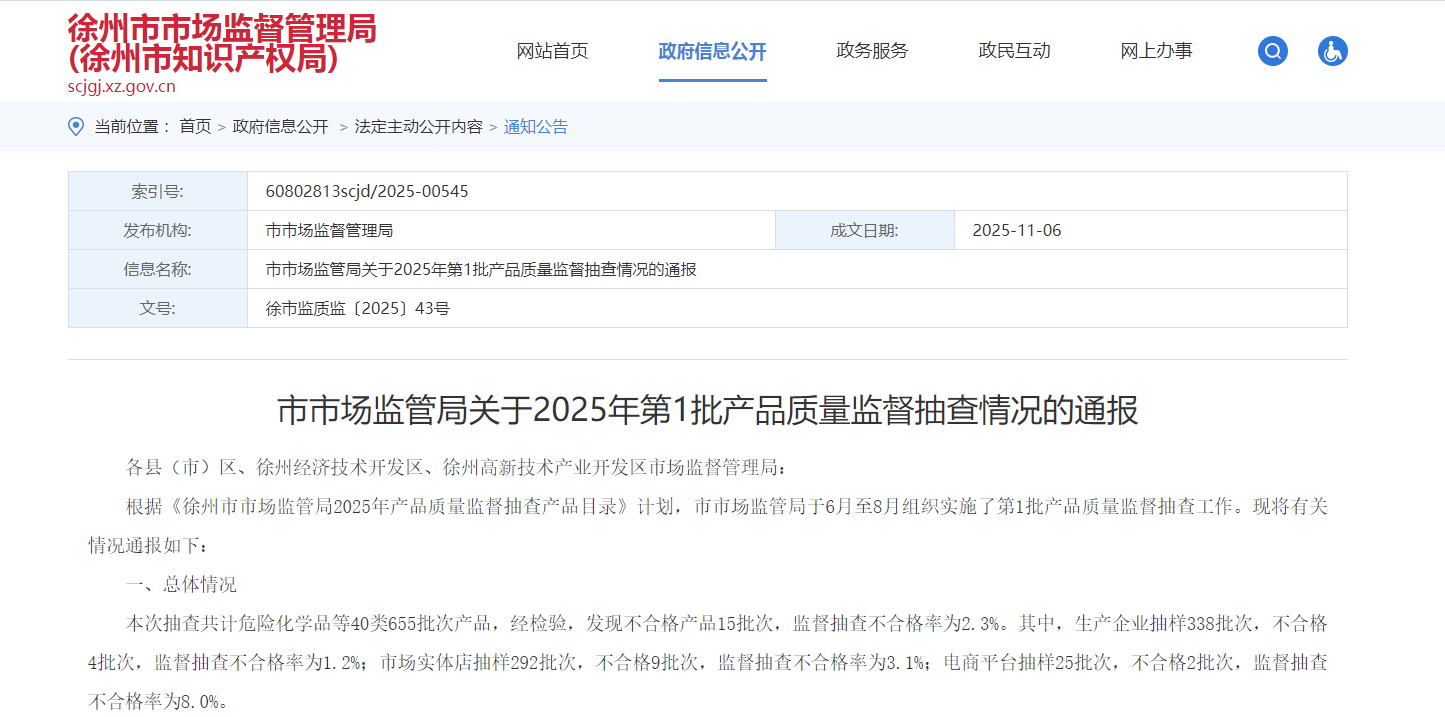1445x717 pixels.
Task: Select the 政府信息公开 navigation tab
Action: pyautogui.click(x=712, y=51)
